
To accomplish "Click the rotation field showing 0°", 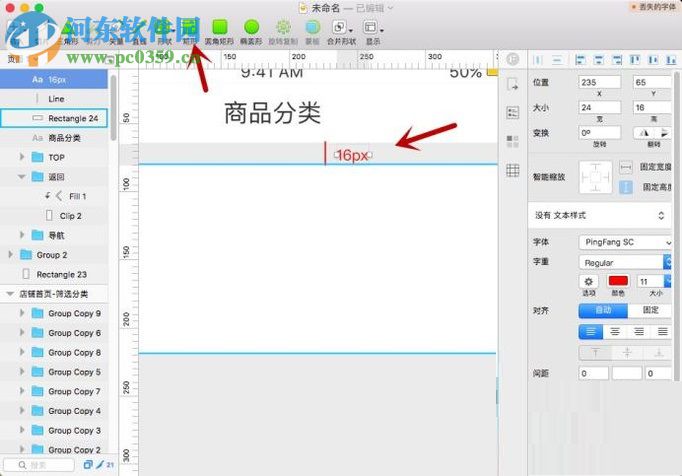I will pyautogui.click(x=599, y=133).
